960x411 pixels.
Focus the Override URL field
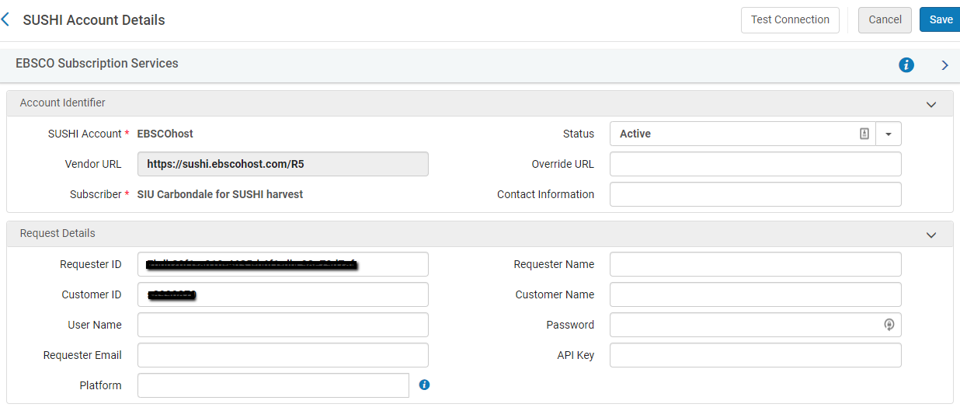tap(756, 164)
